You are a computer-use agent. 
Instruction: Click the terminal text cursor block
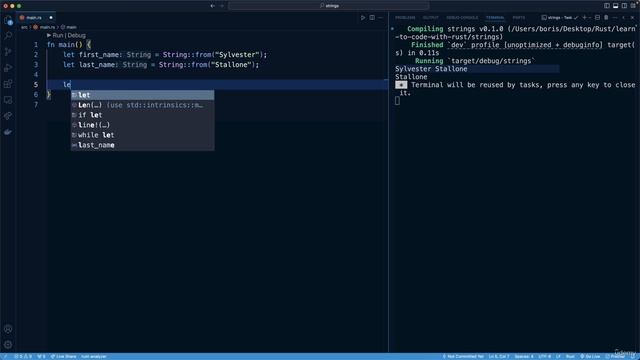pos(397,101)
